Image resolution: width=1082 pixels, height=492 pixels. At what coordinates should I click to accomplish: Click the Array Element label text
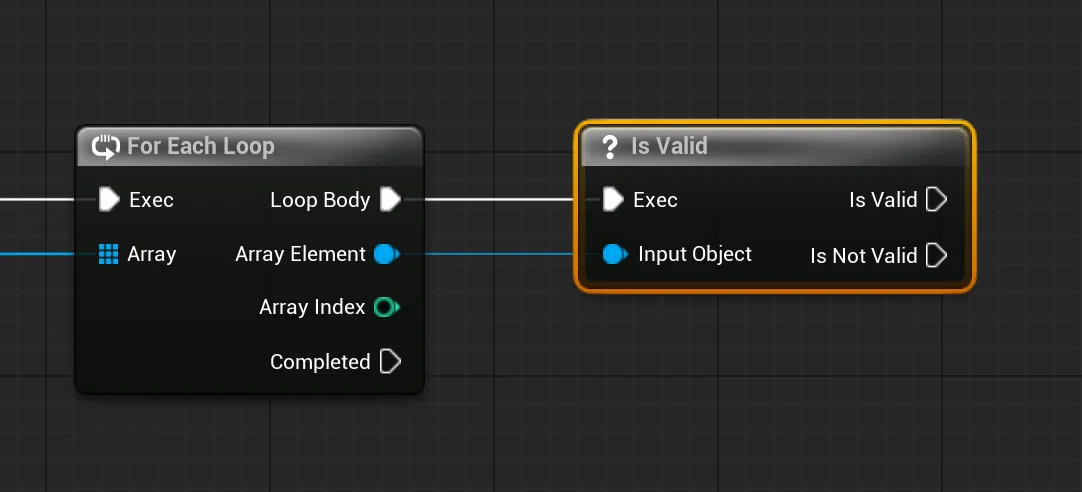click(x=300, y=254)
